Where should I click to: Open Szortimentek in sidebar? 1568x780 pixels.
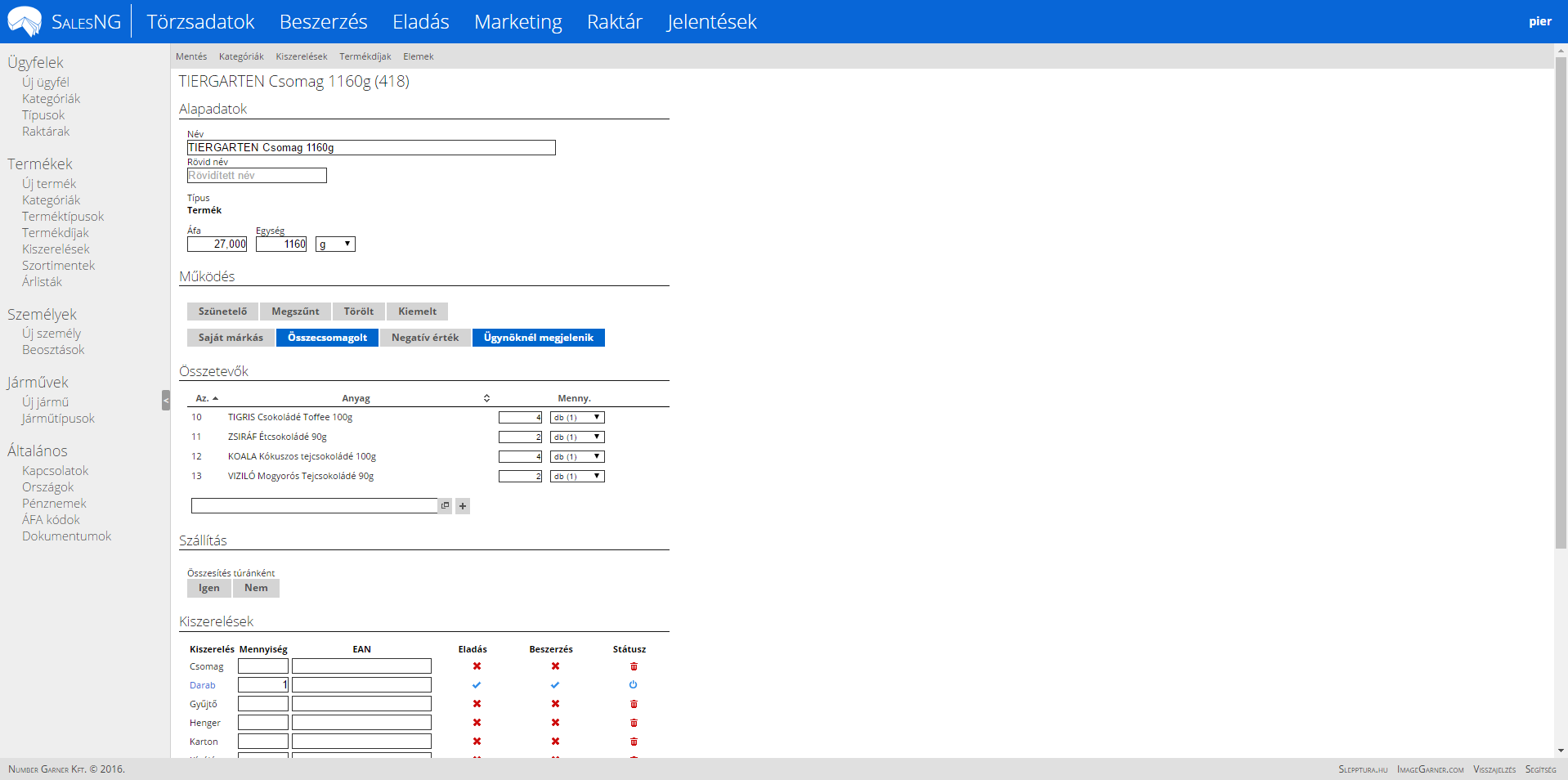pos(59,266)
